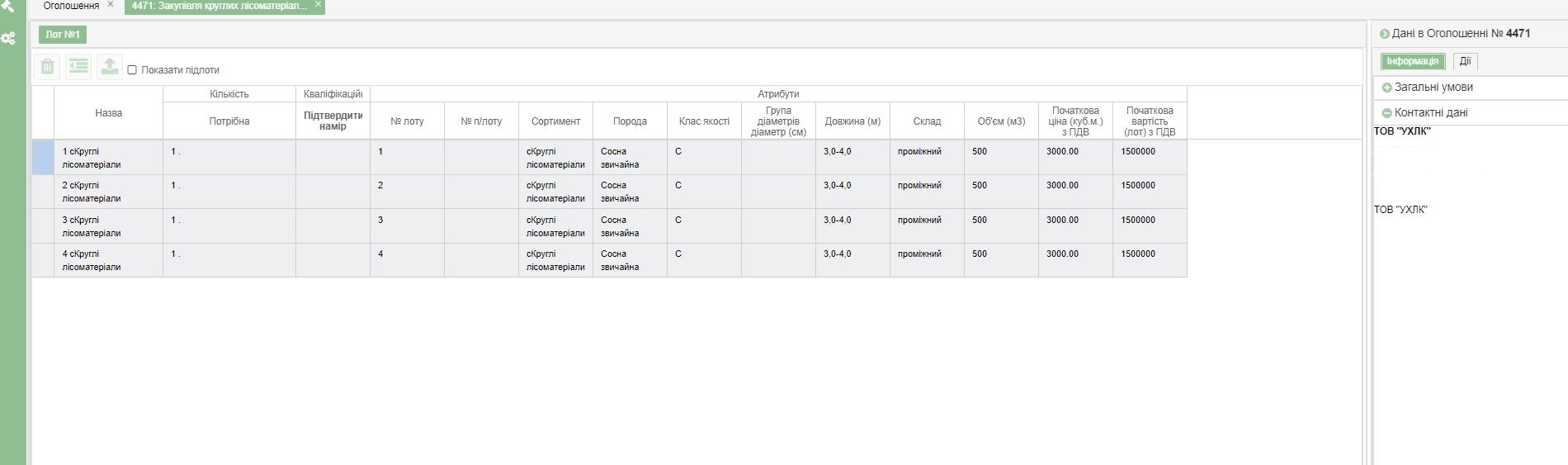Viewport: 1568px width, 465px height.
Task: Click the gavel auction icon in sidebar
Action: [x=8, y=6]
